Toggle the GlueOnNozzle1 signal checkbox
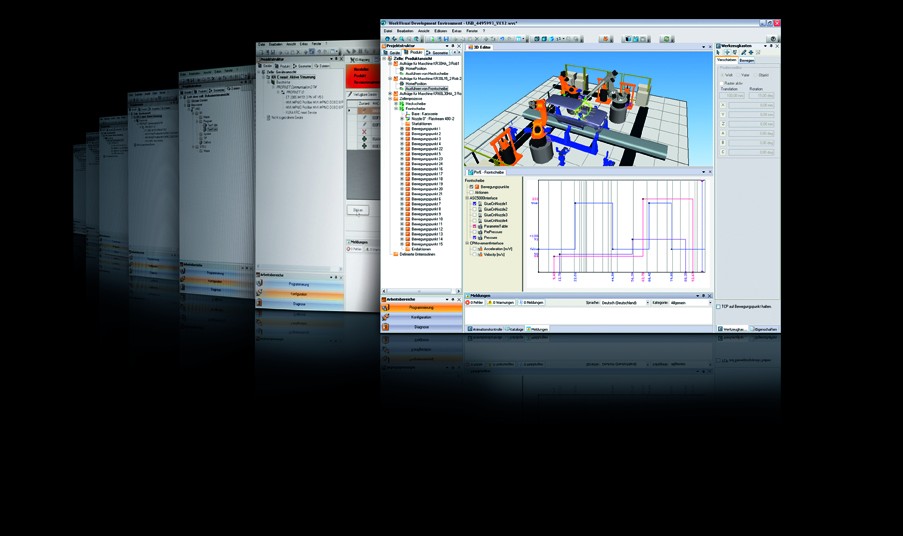 (475, 204)
